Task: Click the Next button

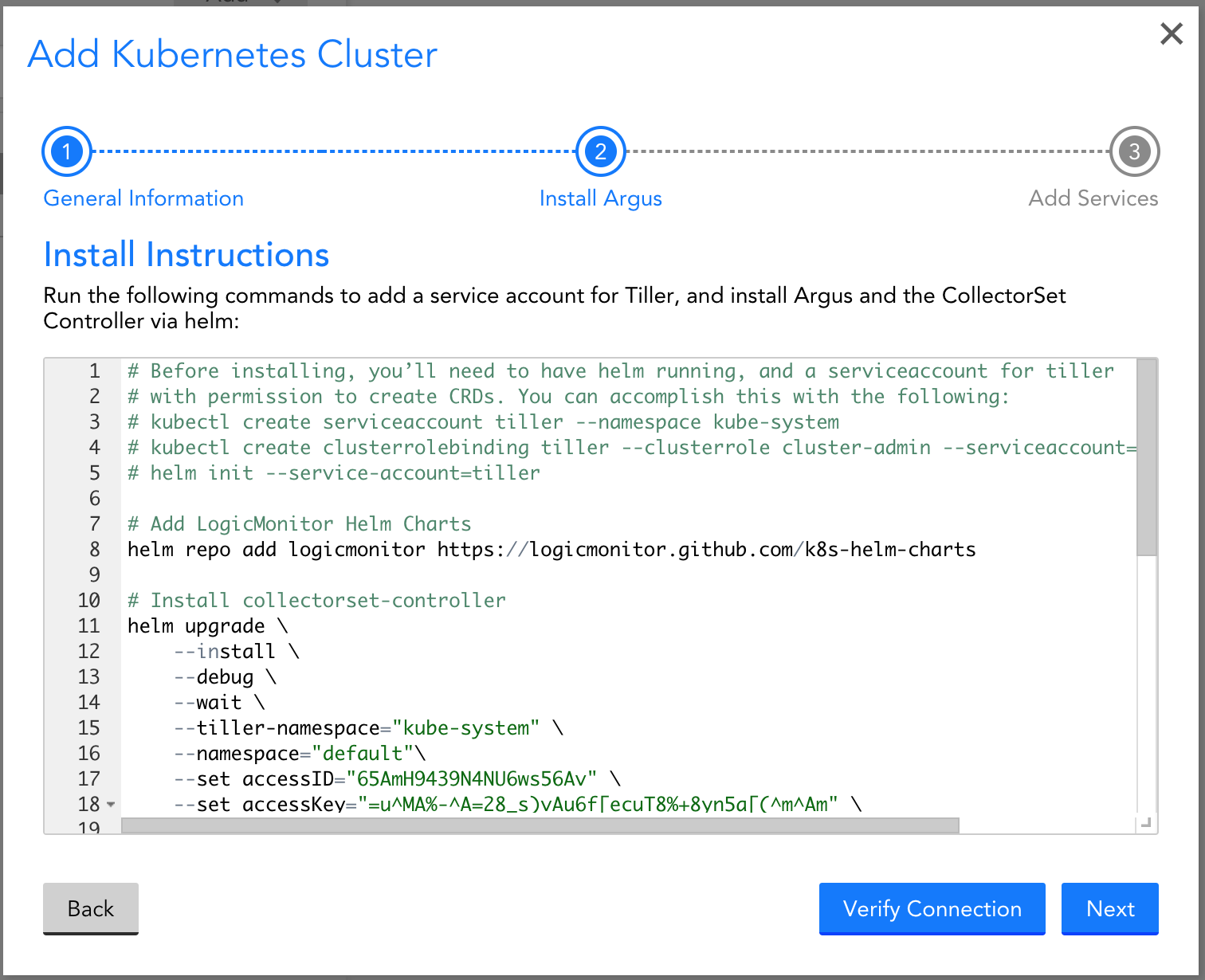Action: [1110, 908]
